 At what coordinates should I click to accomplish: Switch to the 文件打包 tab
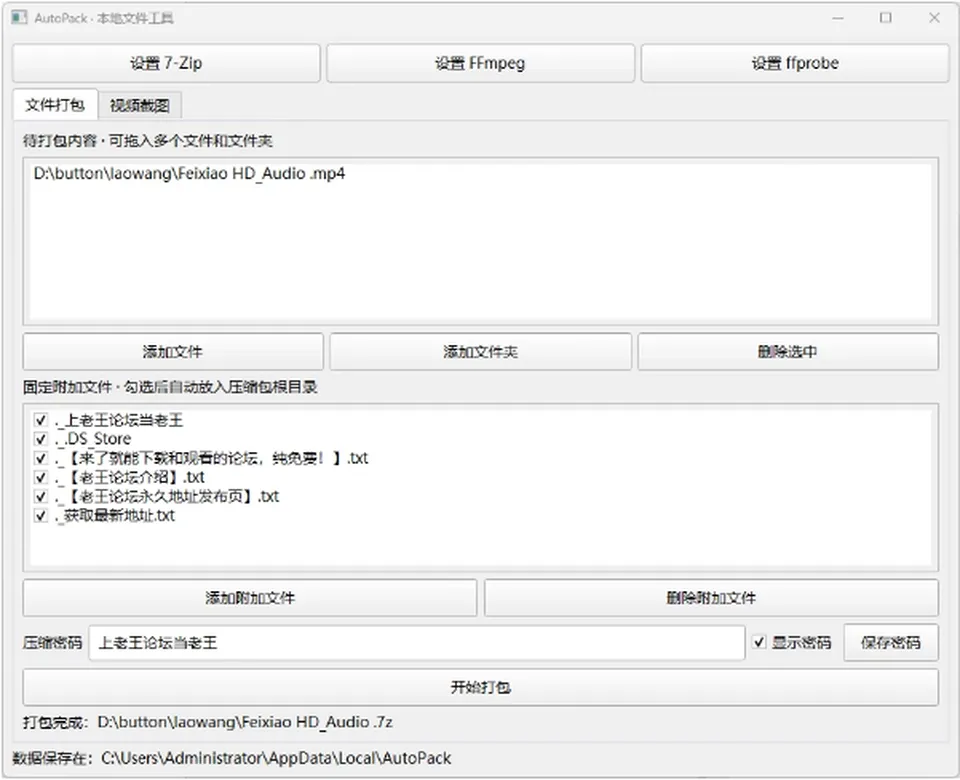[x=55, y=105]
